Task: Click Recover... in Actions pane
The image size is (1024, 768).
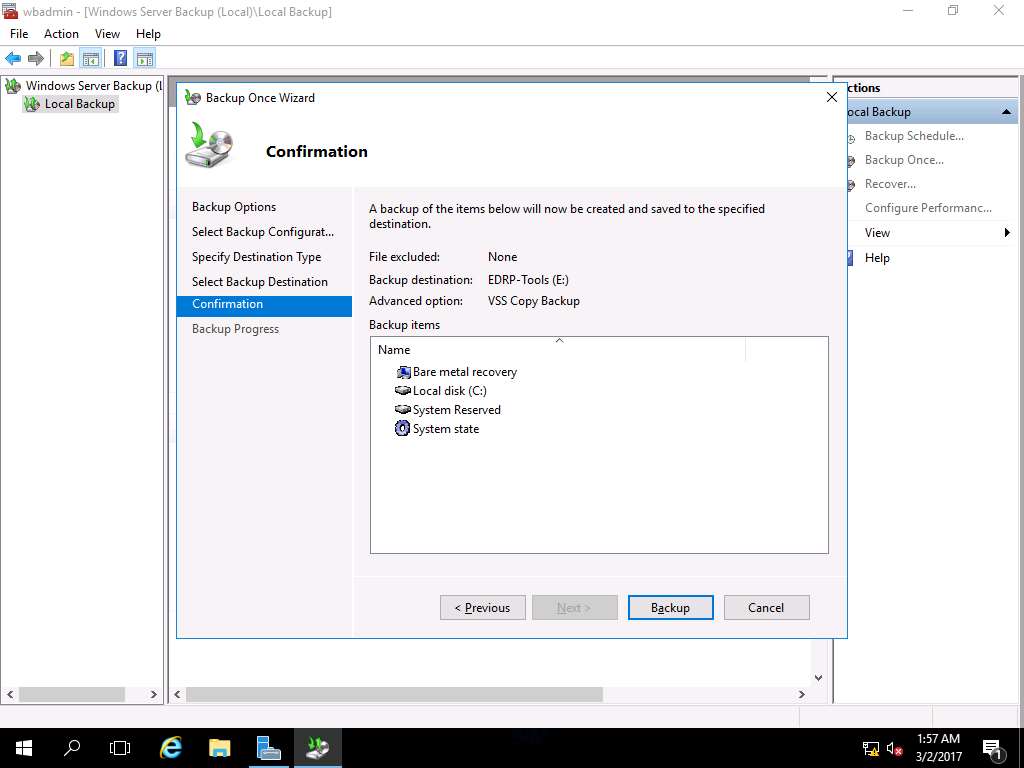Action: 890,184
